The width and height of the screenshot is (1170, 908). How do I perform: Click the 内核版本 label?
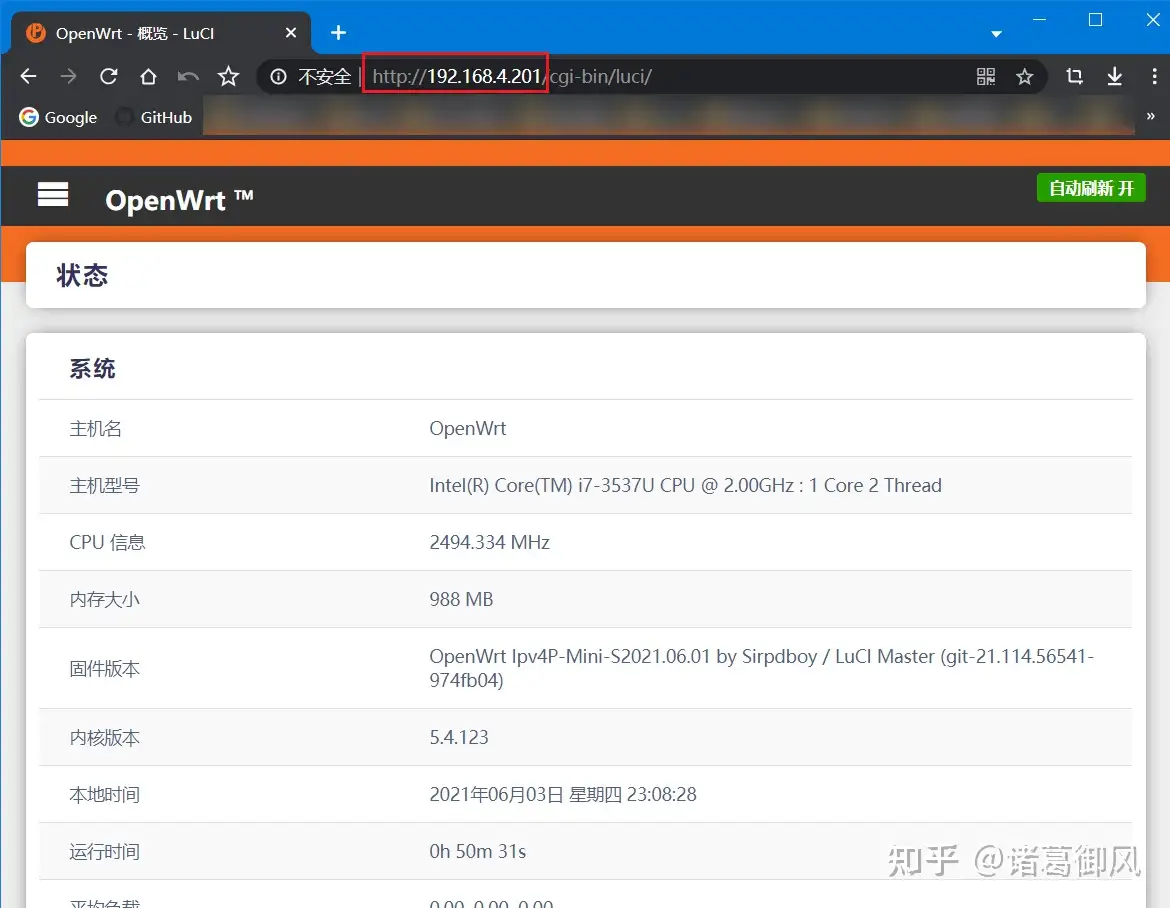tap(104, 738)
